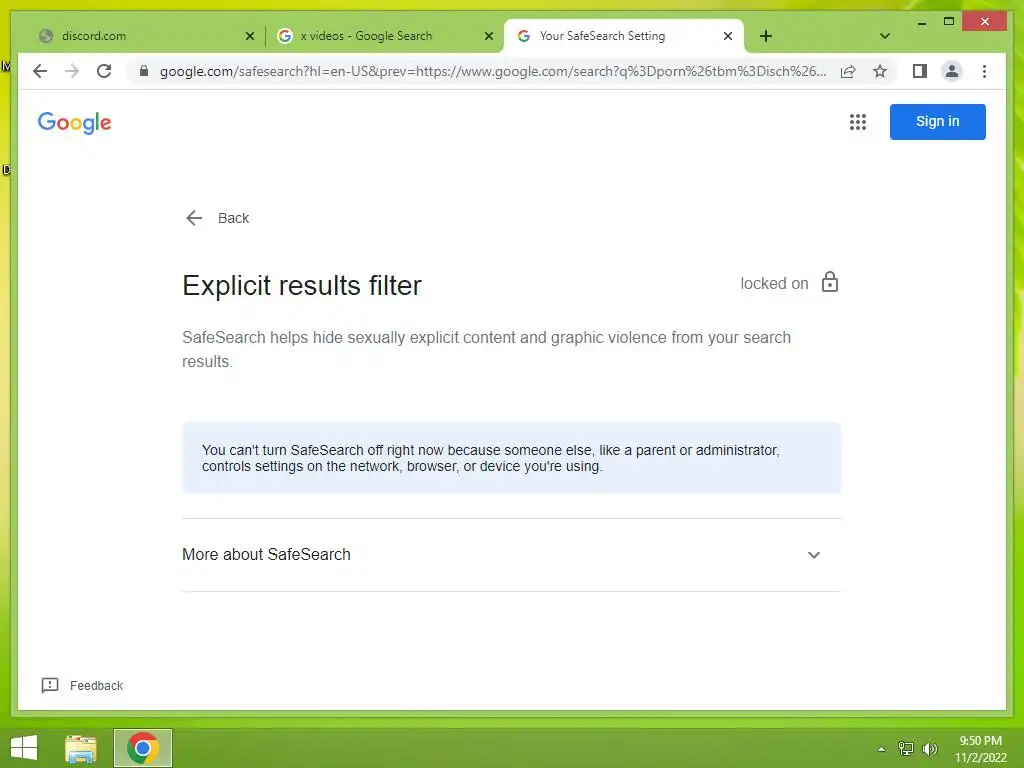Open volume control tray icon
Viewport: 1024px width, 768px height.
(930, 749)
